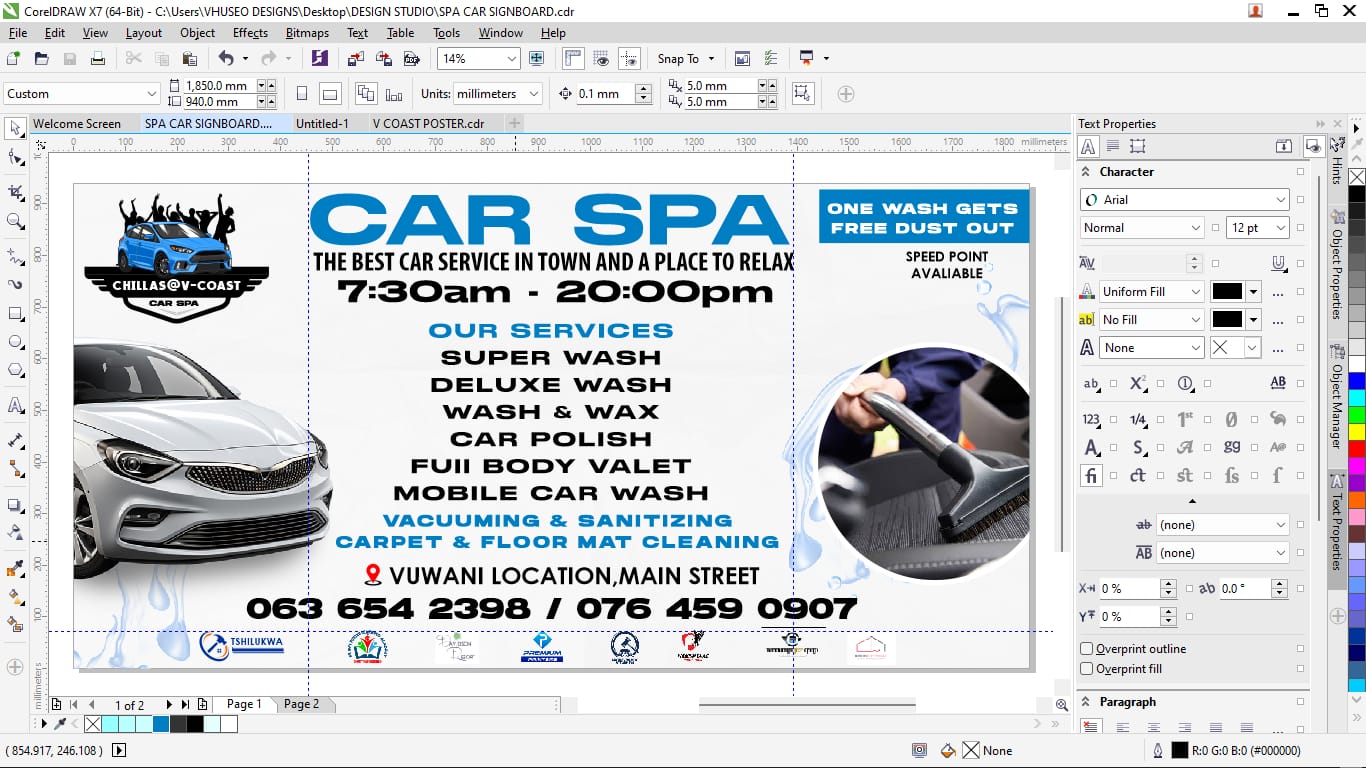Open the Custom page size dropdown
Screen dimensions: 1366x768
coord(152,94)
